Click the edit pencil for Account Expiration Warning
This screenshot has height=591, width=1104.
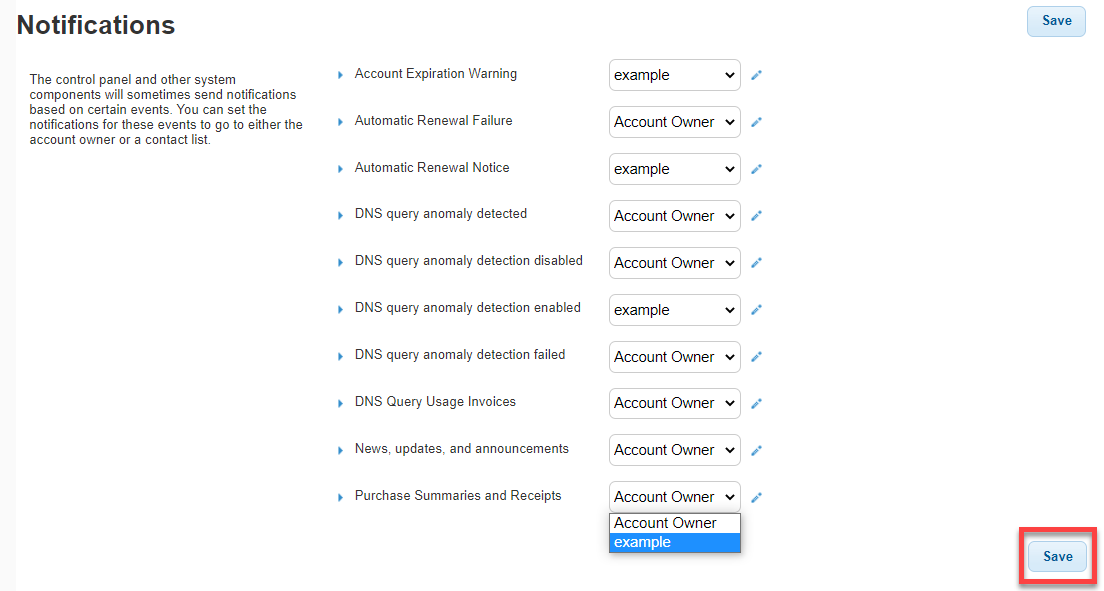click(x=757, y=75)
